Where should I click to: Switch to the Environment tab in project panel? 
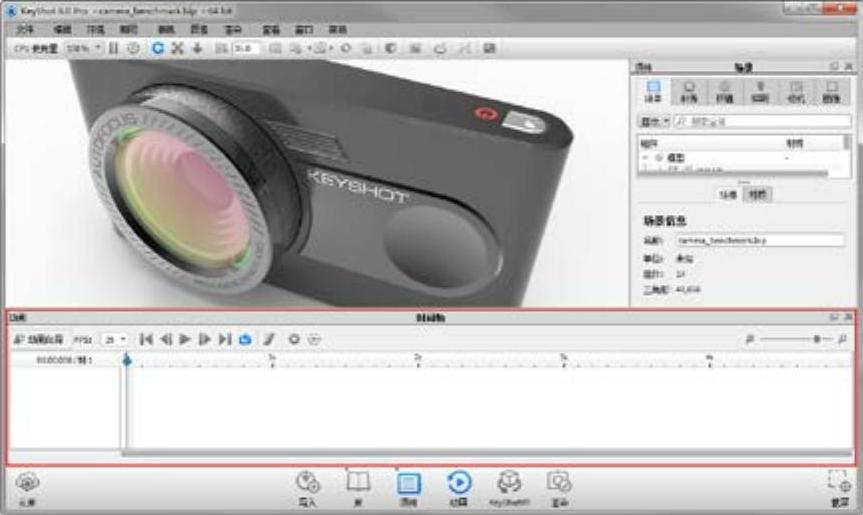pyautogui.click(x=724, y=91)
